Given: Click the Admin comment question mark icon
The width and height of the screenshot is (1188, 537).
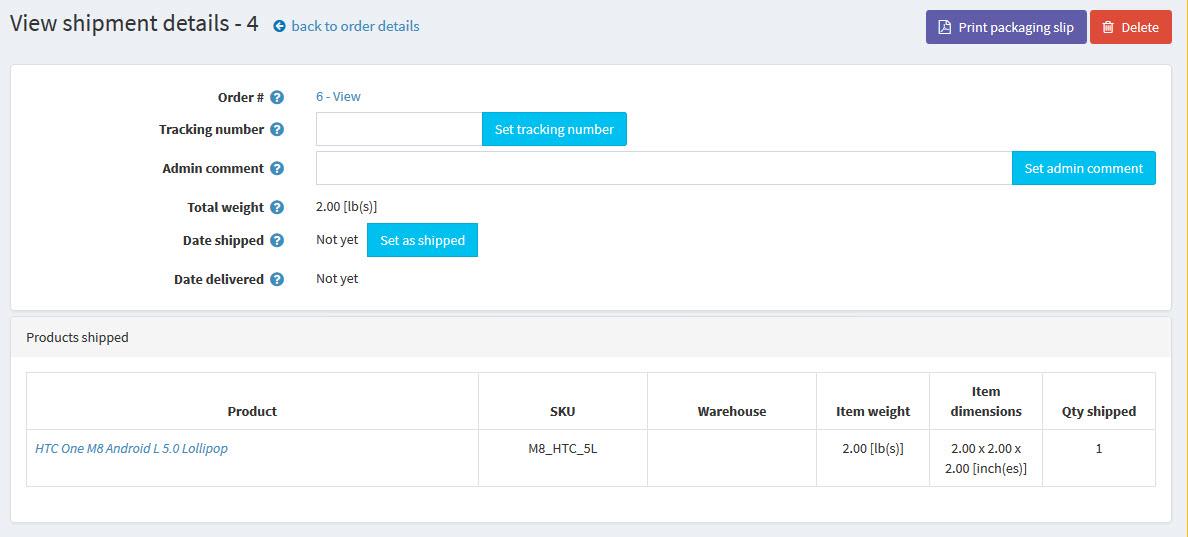Looking at the screenshot, I should (x=277, y=169).
